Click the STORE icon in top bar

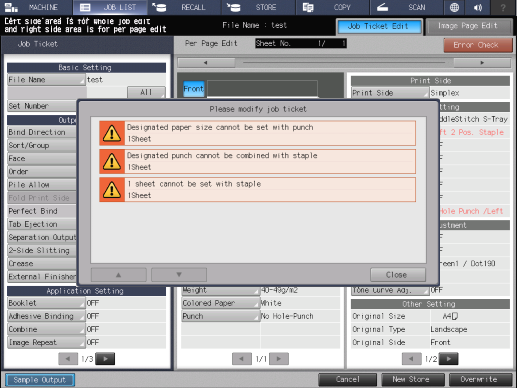coord(233,7)
